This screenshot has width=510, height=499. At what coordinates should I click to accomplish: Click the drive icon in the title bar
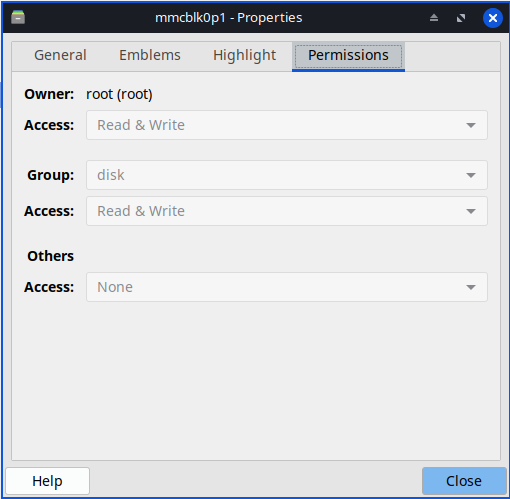pos(18,17)
